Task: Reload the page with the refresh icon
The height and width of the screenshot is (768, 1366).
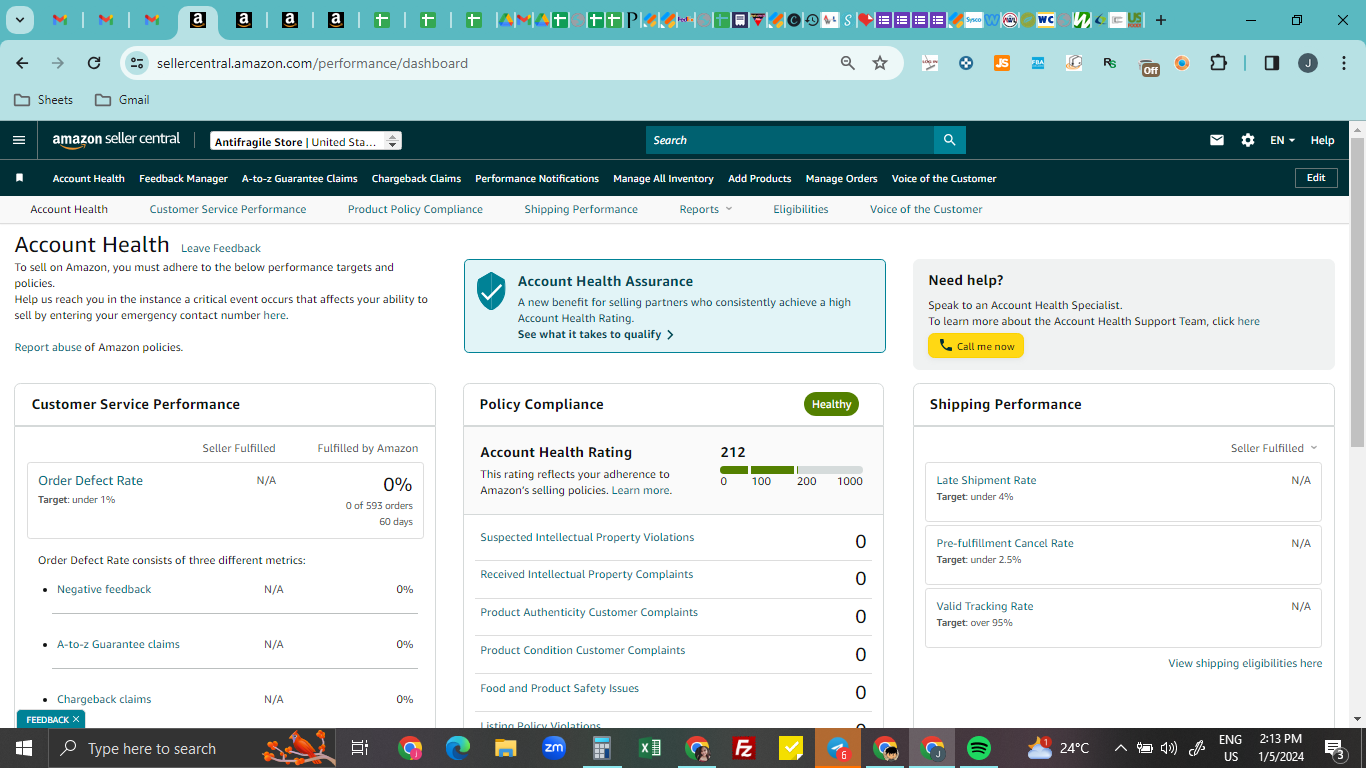Action: pyautogui.click(x=94, y=63)
